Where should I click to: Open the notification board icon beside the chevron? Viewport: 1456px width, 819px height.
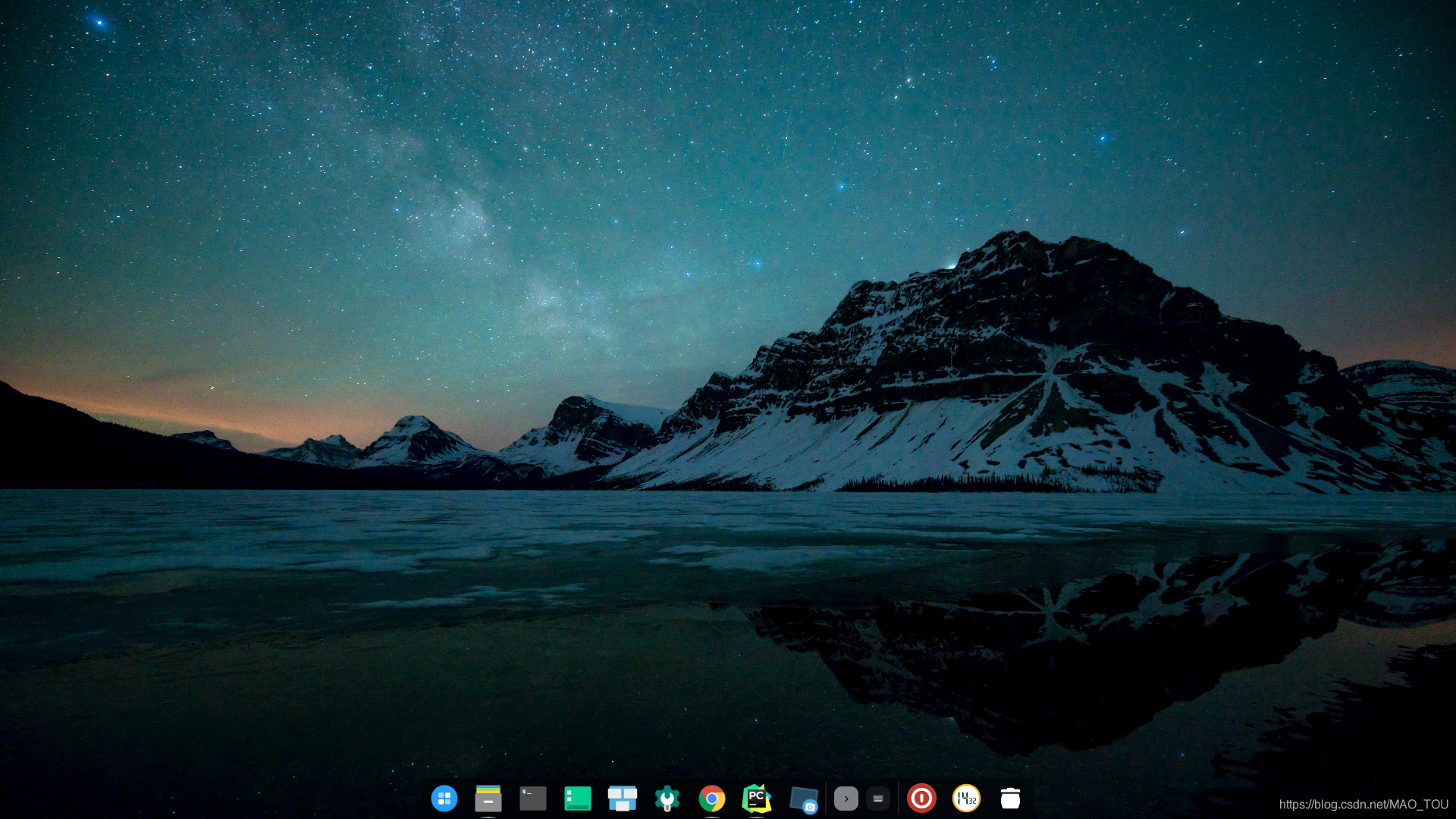[x=877, y=799]
